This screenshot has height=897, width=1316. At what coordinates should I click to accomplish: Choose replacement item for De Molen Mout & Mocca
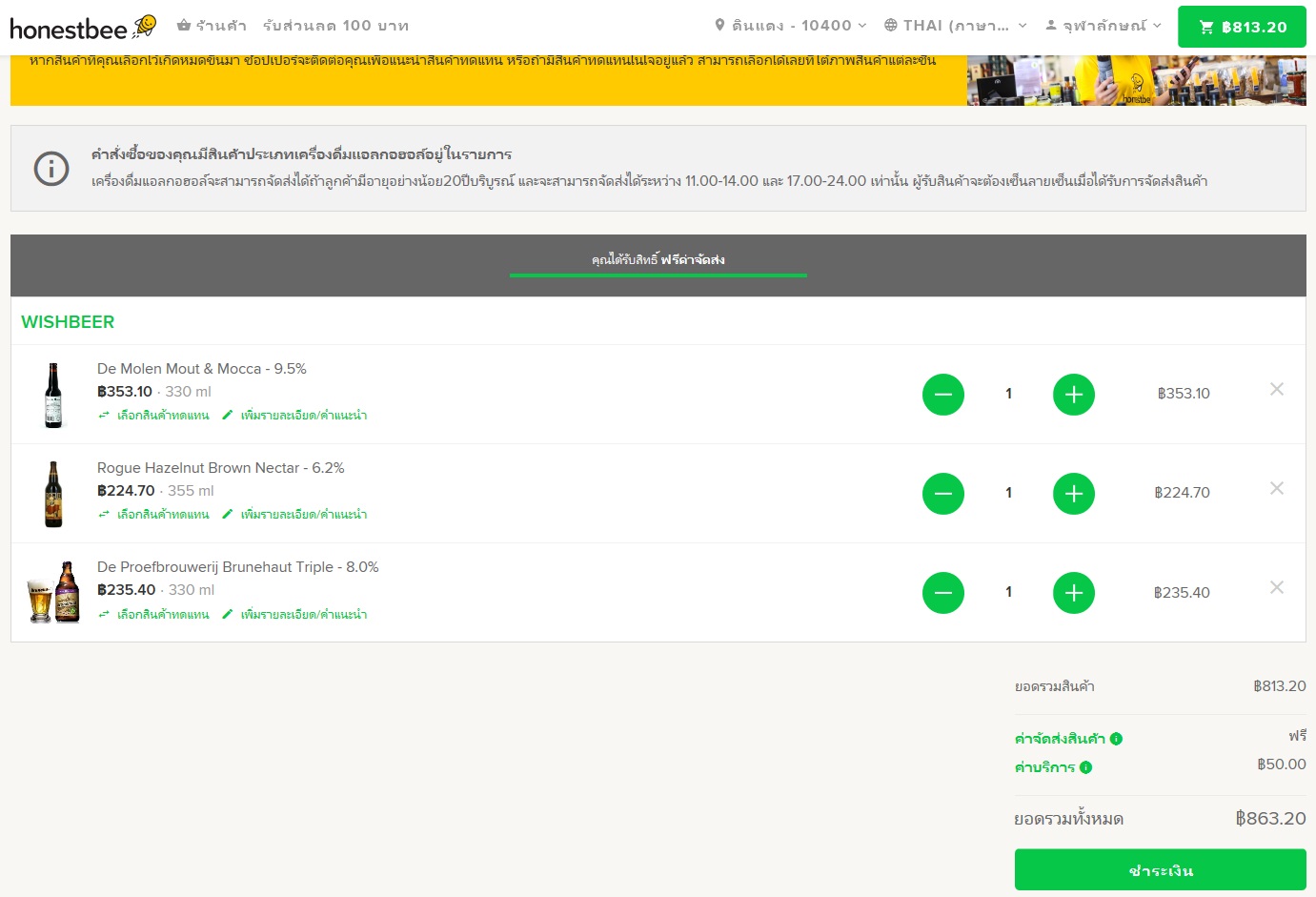pyautogui.click(x=153, y=416)
